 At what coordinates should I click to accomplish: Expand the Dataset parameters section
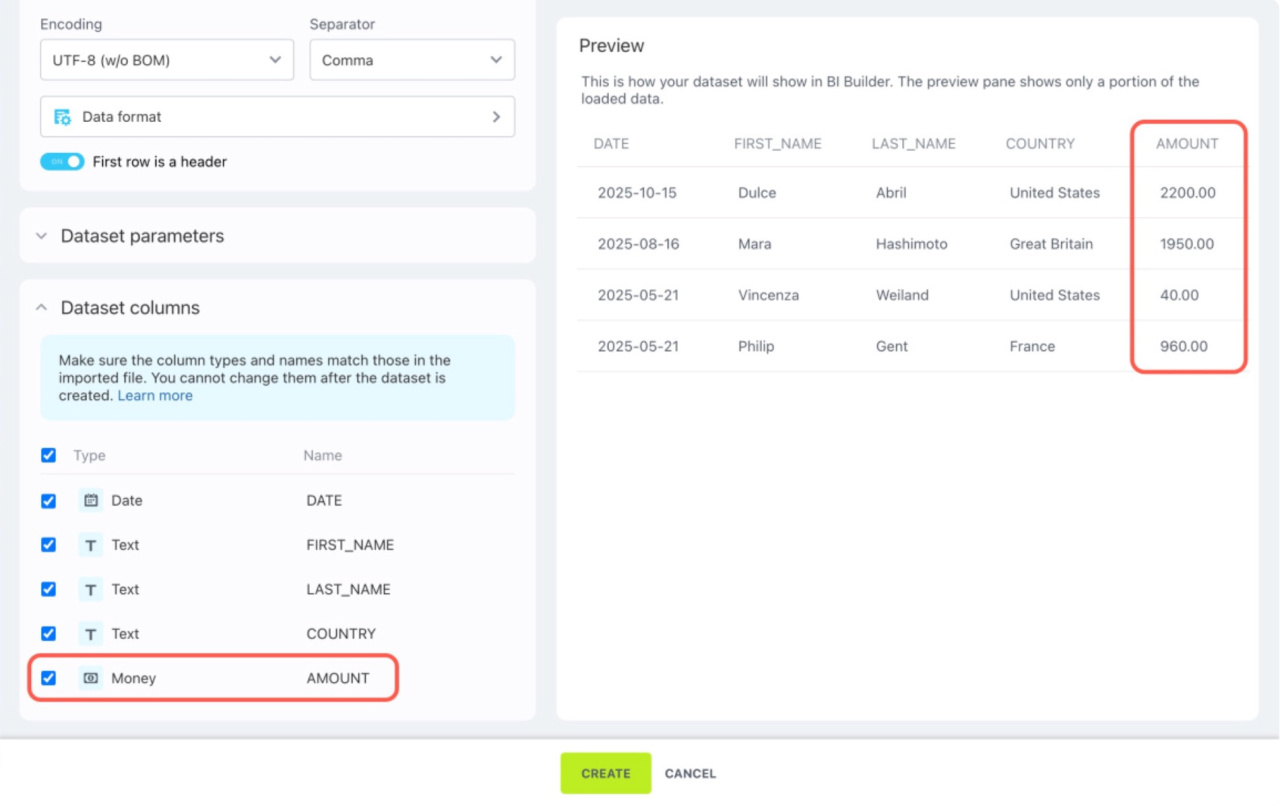click(142, 236)
